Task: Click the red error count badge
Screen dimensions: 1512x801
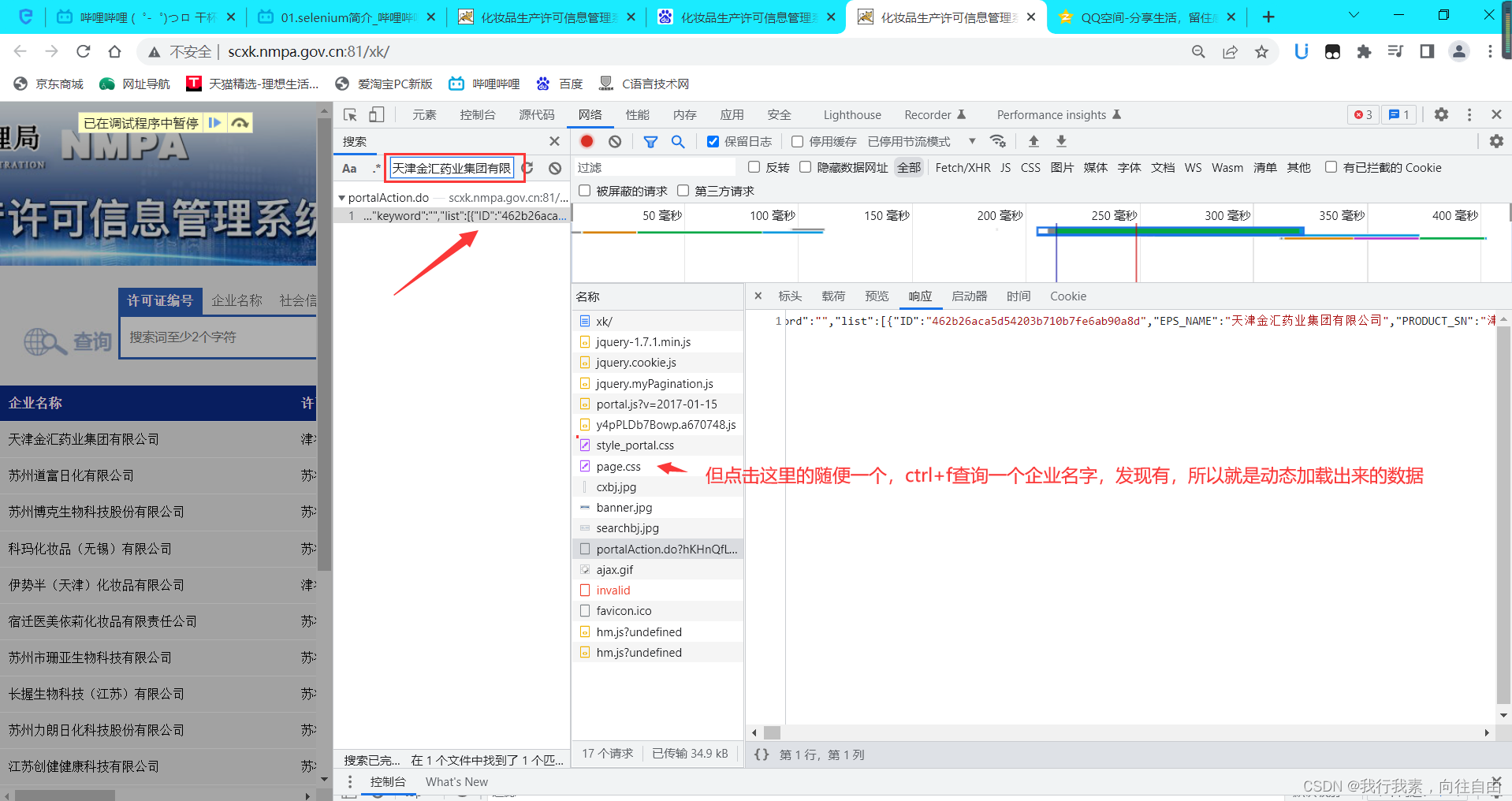Action: coord(1363,114)
